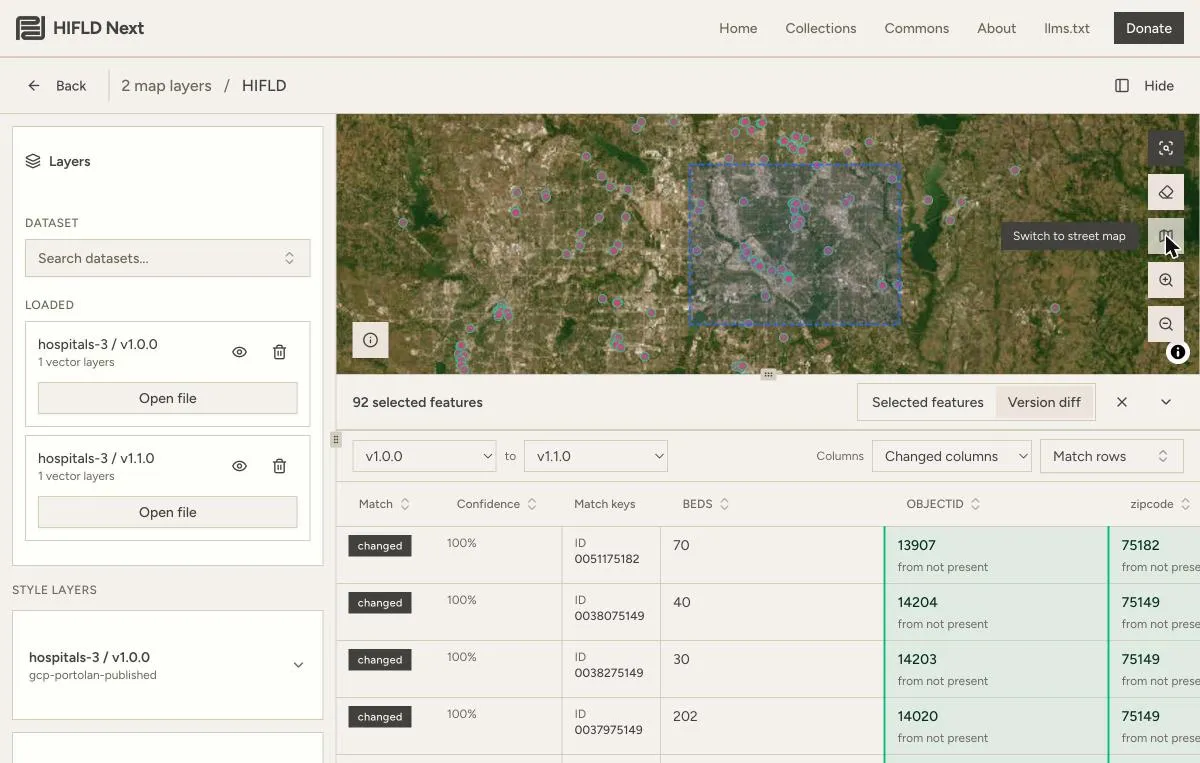Zoom out on the map
This screenshot has height=763, width=1200.
point(1166,324)
